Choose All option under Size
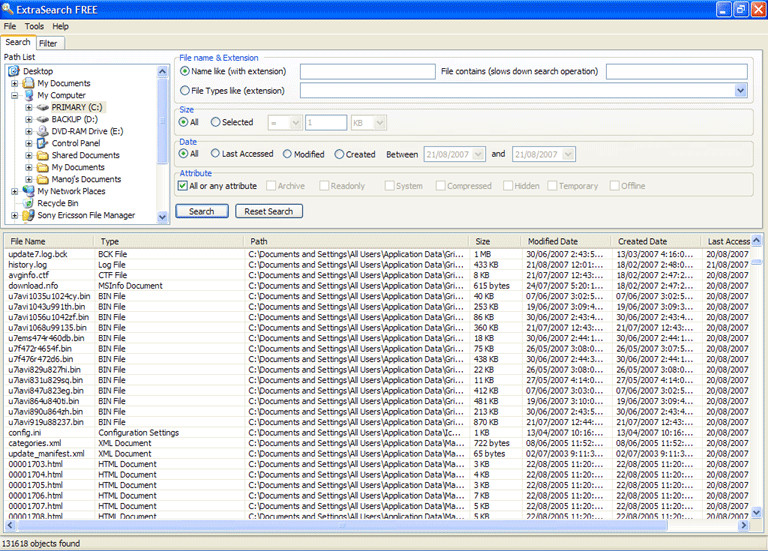 [183, 122]
